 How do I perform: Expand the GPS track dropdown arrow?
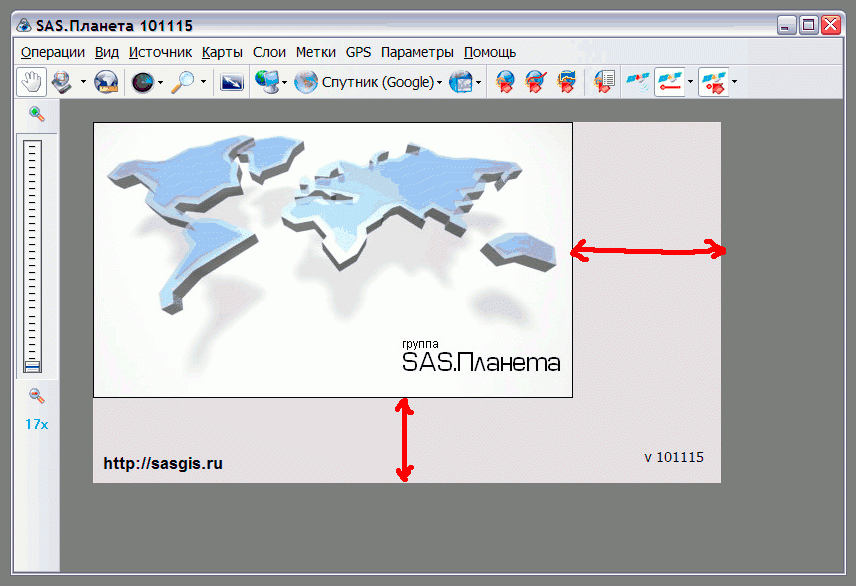[690, 82]
